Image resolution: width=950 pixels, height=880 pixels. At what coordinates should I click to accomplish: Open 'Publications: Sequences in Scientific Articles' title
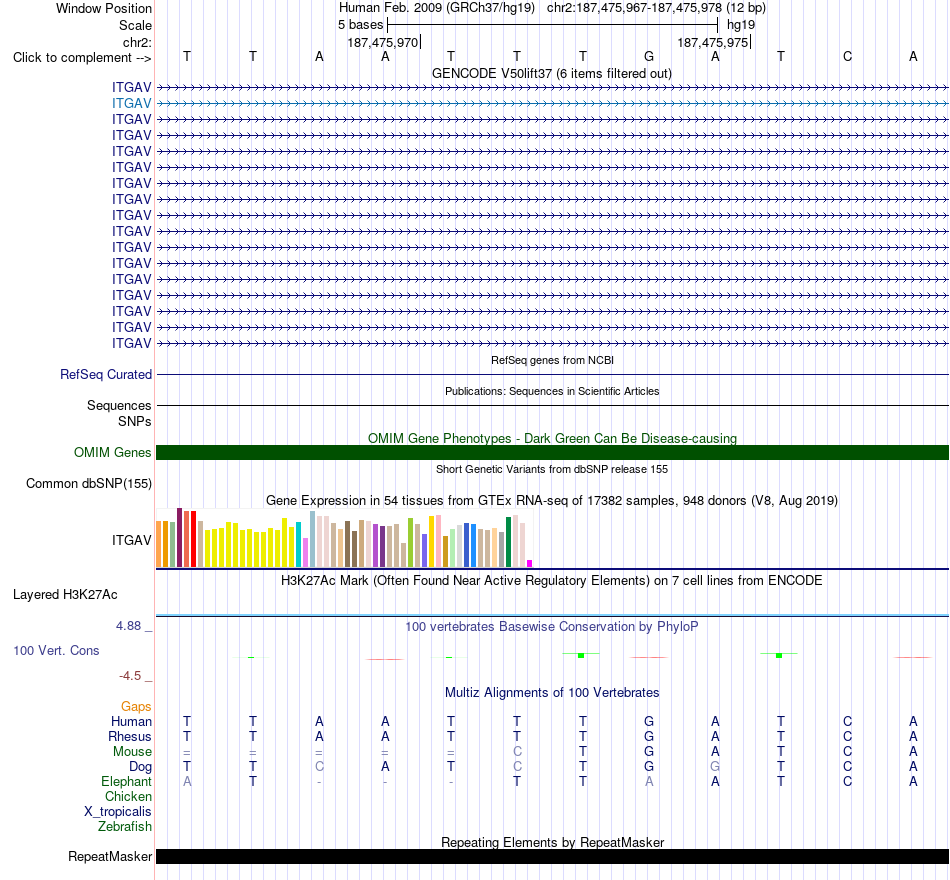pos(552,391)
